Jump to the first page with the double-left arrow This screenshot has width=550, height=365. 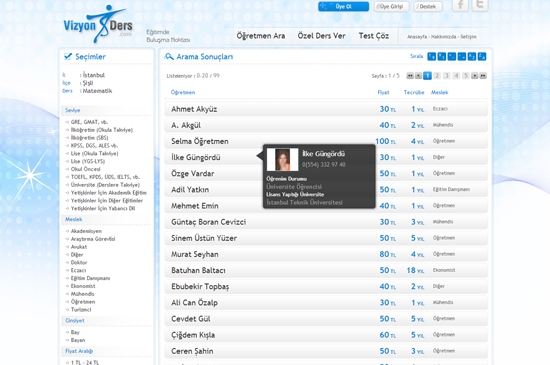point(410,75)
